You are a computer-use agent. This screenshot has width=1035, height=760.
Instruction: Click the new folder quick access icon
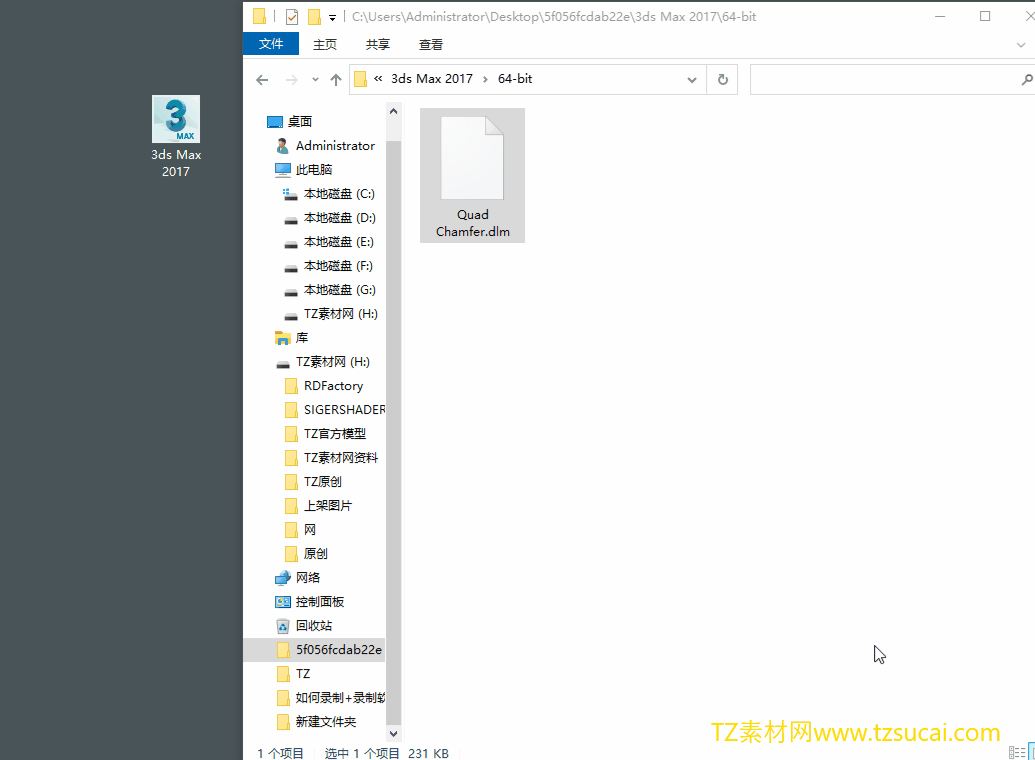tap(315, 17)
